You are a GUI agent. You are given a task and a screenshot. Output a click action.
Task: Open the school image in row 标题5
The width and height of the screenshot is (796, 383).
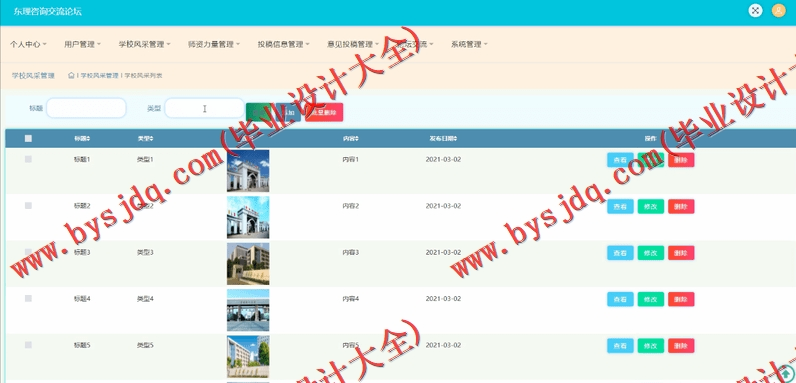pos(248,357)
